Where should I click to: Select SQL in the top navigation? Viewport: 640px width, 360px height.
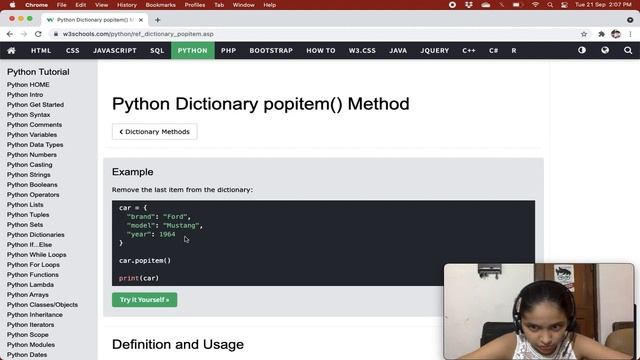157,51
